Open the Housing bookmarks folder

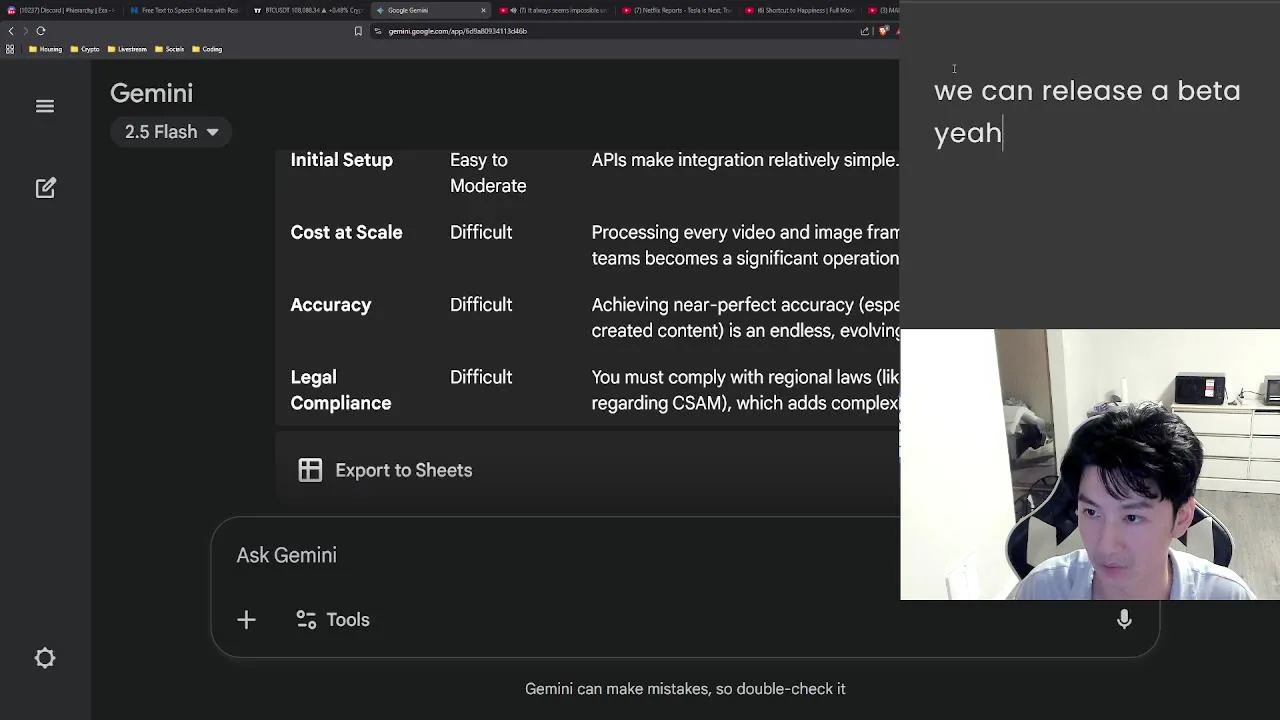[45, 49]
